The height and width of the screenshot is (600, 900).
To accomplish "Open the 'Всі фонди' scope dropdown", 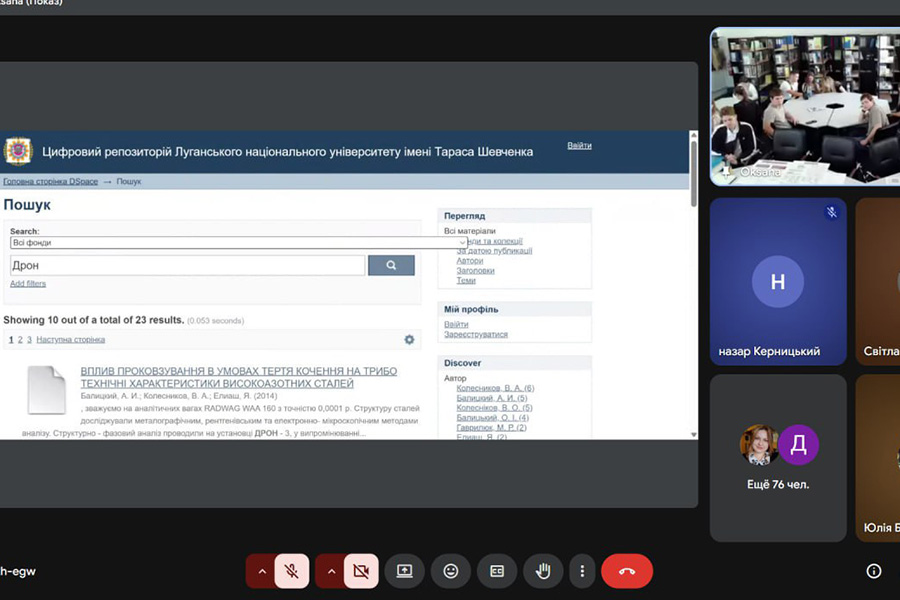I will click(x=238, y=242).
